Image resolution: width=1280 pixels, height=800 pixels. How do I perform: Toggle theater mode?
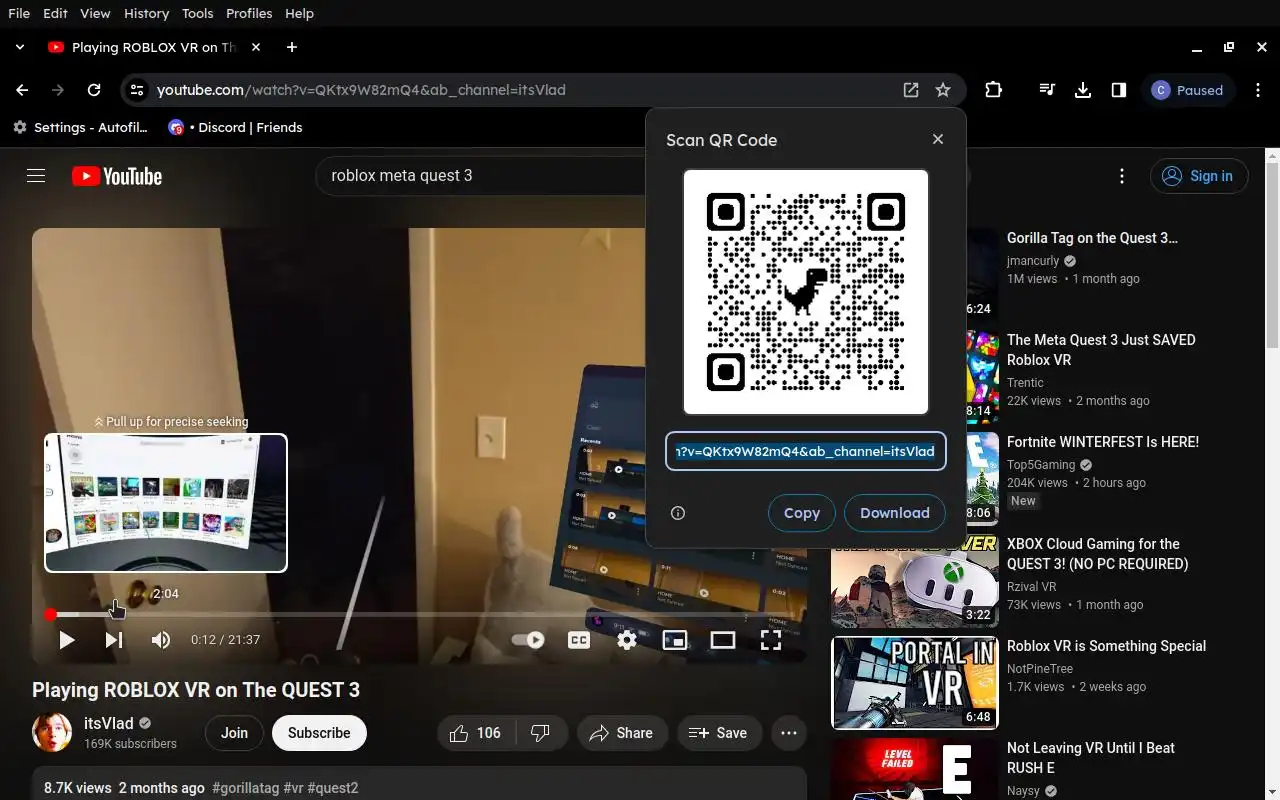[723, 640]
